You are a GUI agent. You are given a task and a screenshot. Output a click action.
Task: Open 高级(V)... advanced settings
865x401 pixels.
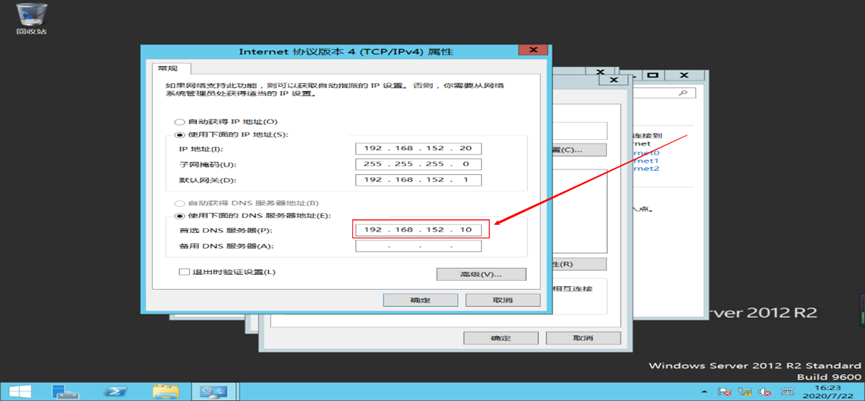click(481, 274)
